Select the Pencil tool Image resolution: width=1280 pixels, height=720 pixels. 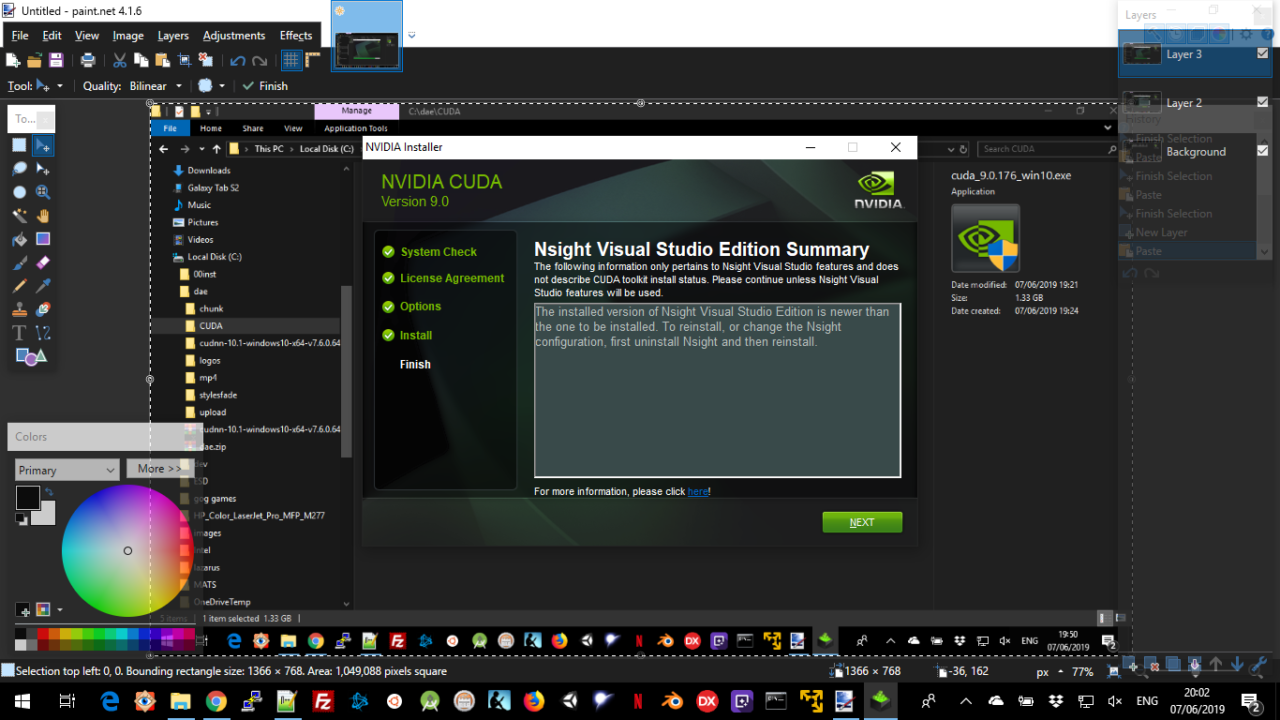19,286
